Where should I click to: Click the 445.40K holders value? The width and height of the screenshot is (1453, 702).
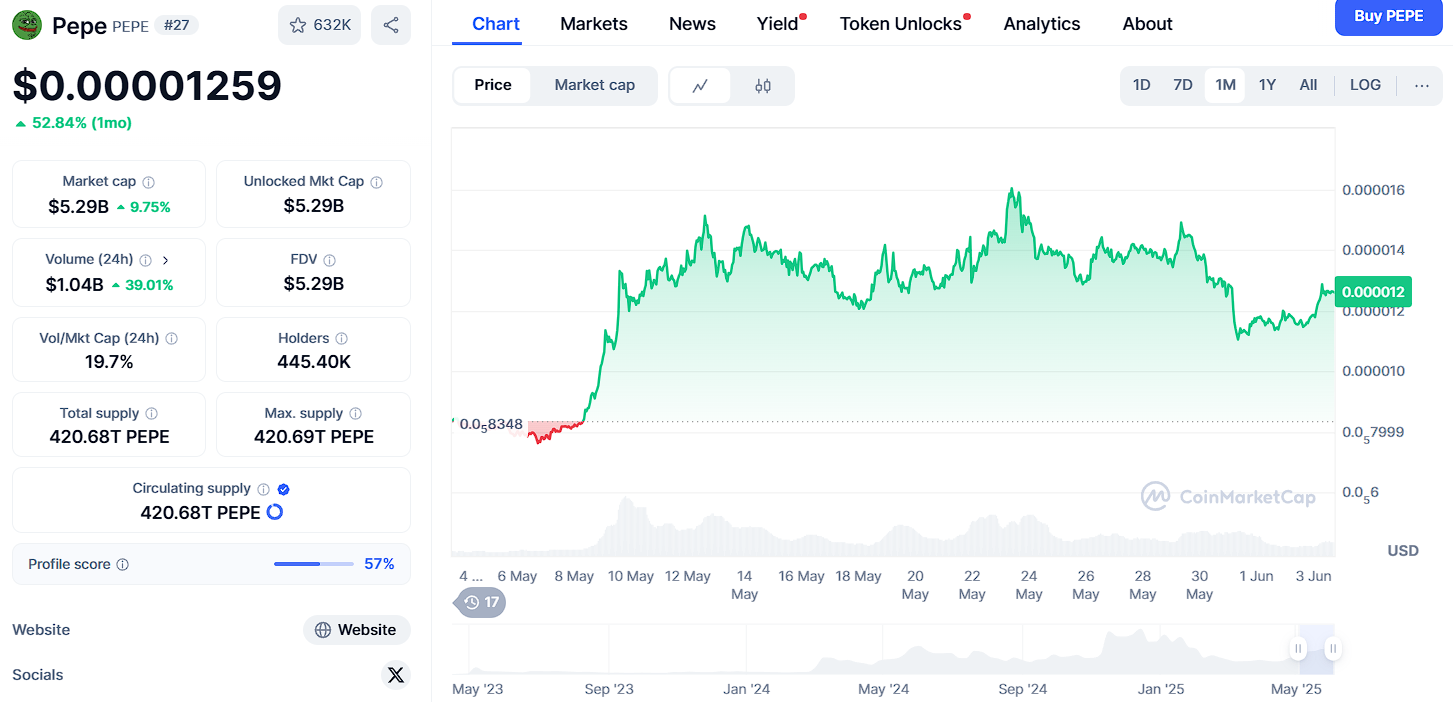click(x=314, y=362)
